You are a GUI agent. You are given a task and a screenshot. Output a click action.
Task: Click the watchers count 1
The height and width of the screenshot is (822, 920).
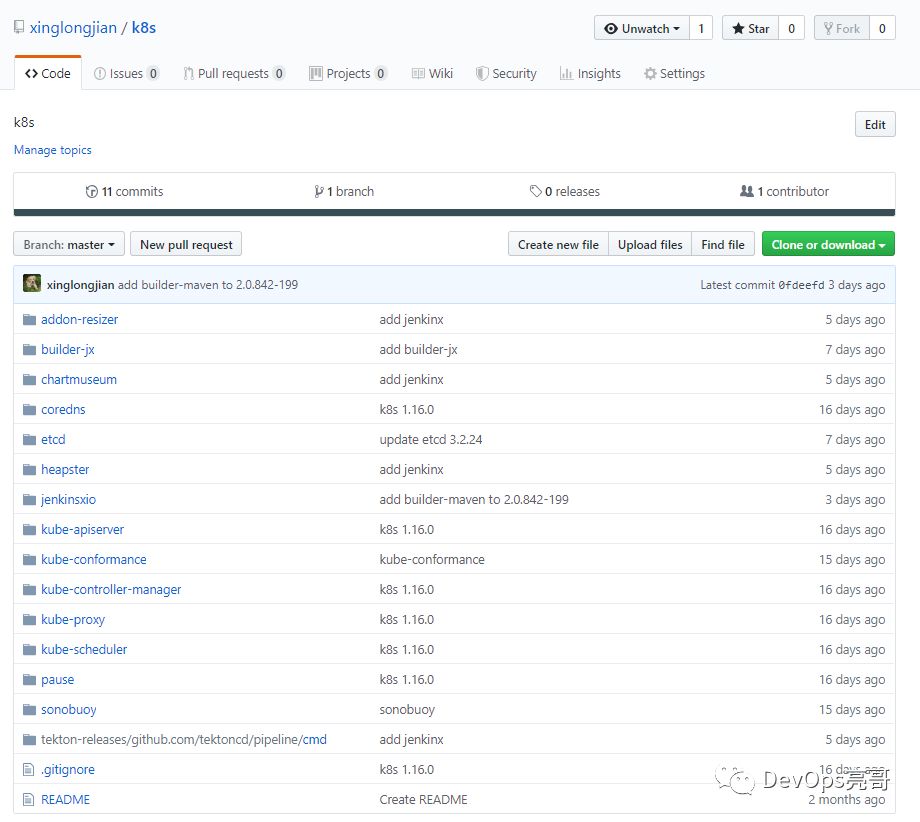click(x=701, y=28)
